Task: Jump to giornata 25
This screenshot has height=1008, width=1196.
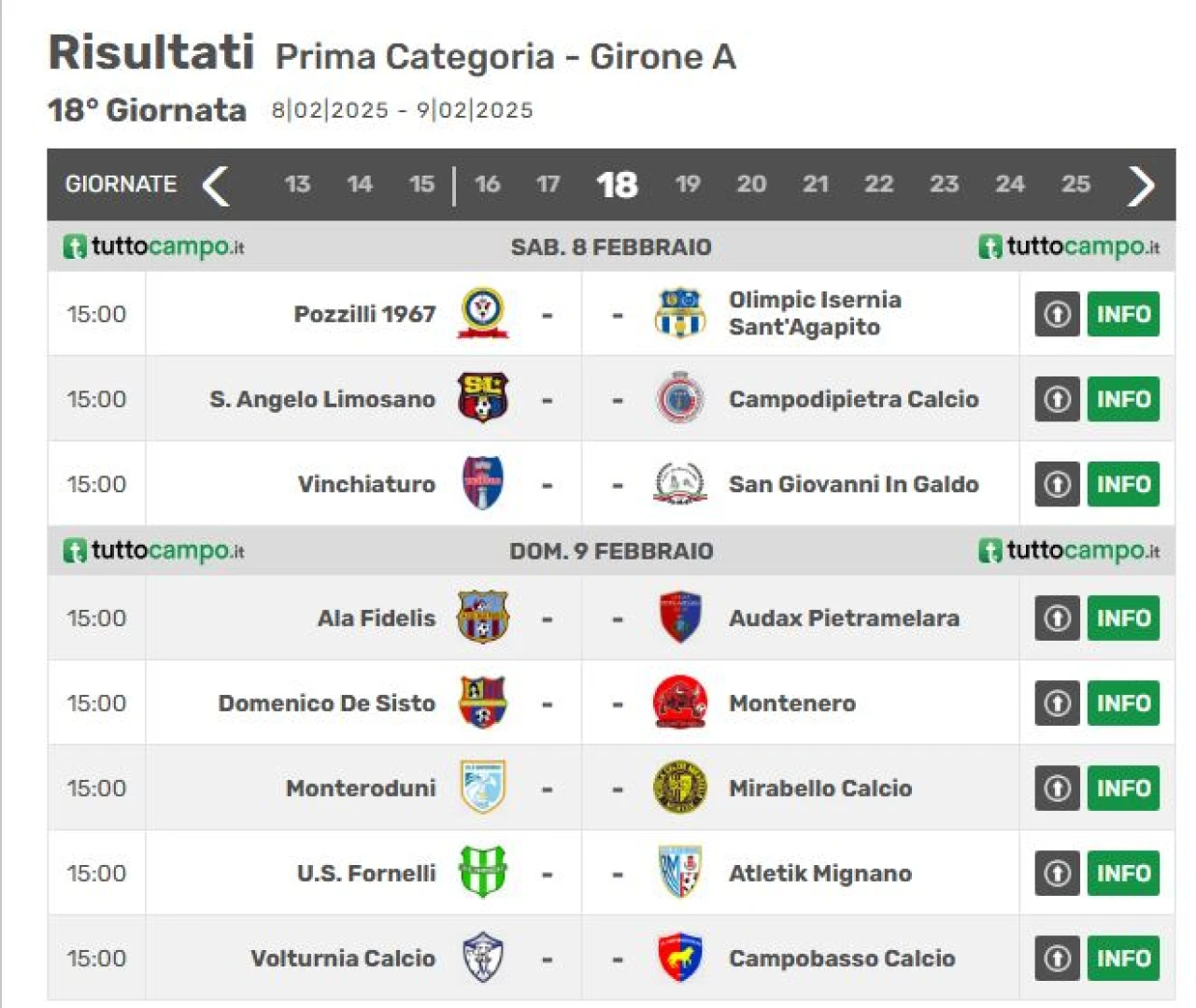Action: [1075, 184]
